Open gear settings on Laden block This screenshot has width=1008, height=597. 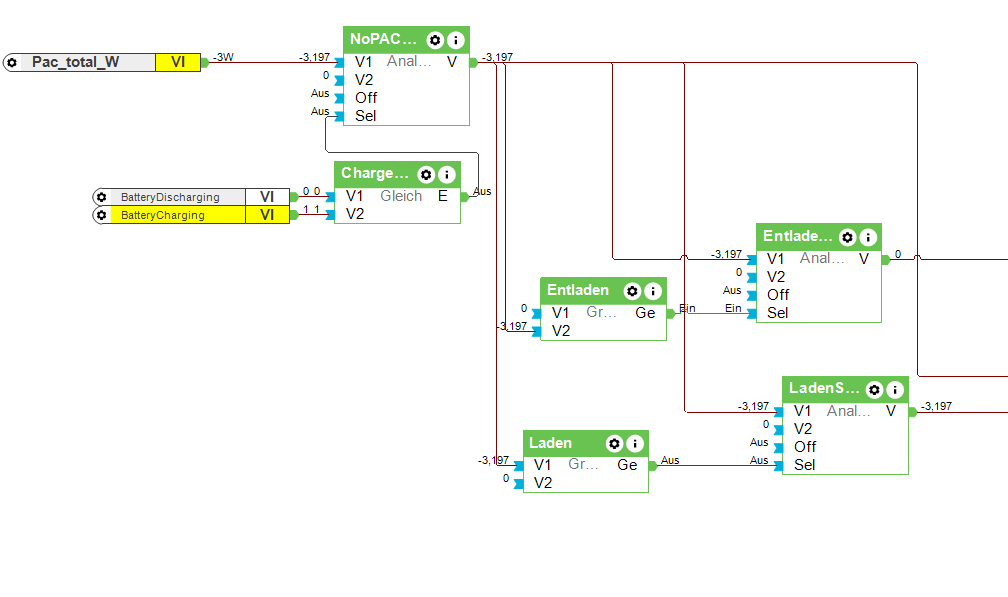click(615, 443)
